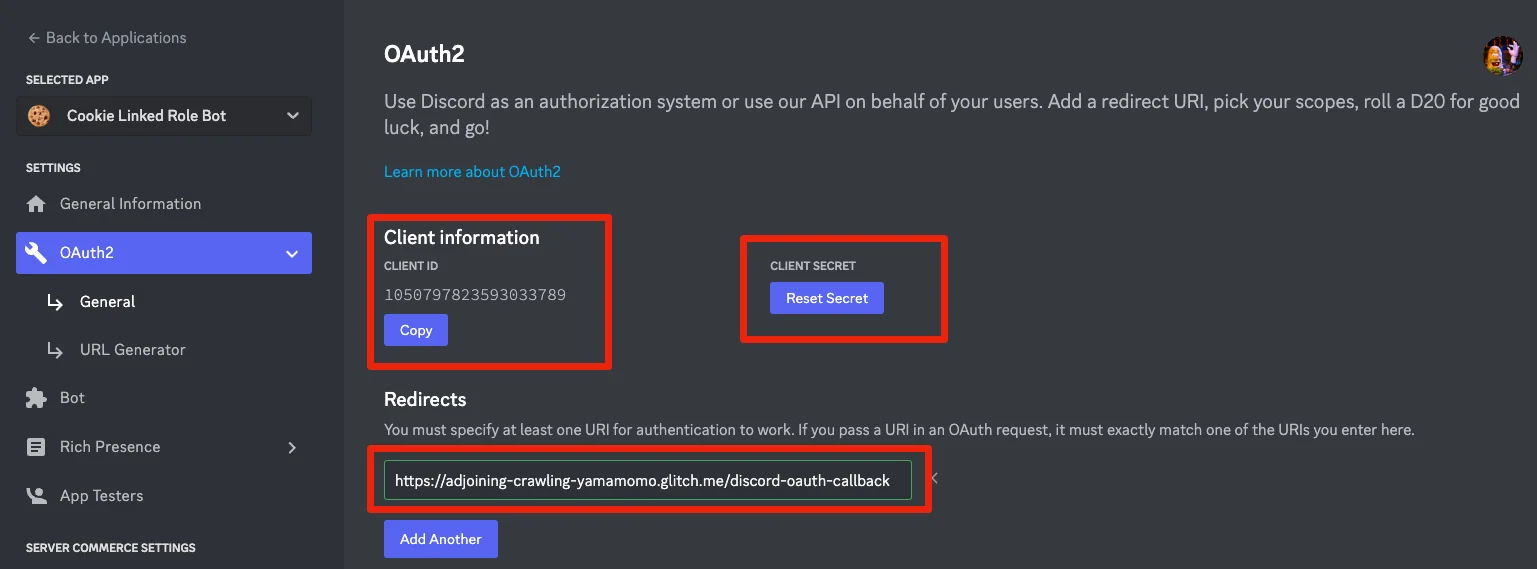Image resolution: width=1537 pixels, height=569 pixels.
Task: Open the user avatar in top right
Action: coord(1502,56)
